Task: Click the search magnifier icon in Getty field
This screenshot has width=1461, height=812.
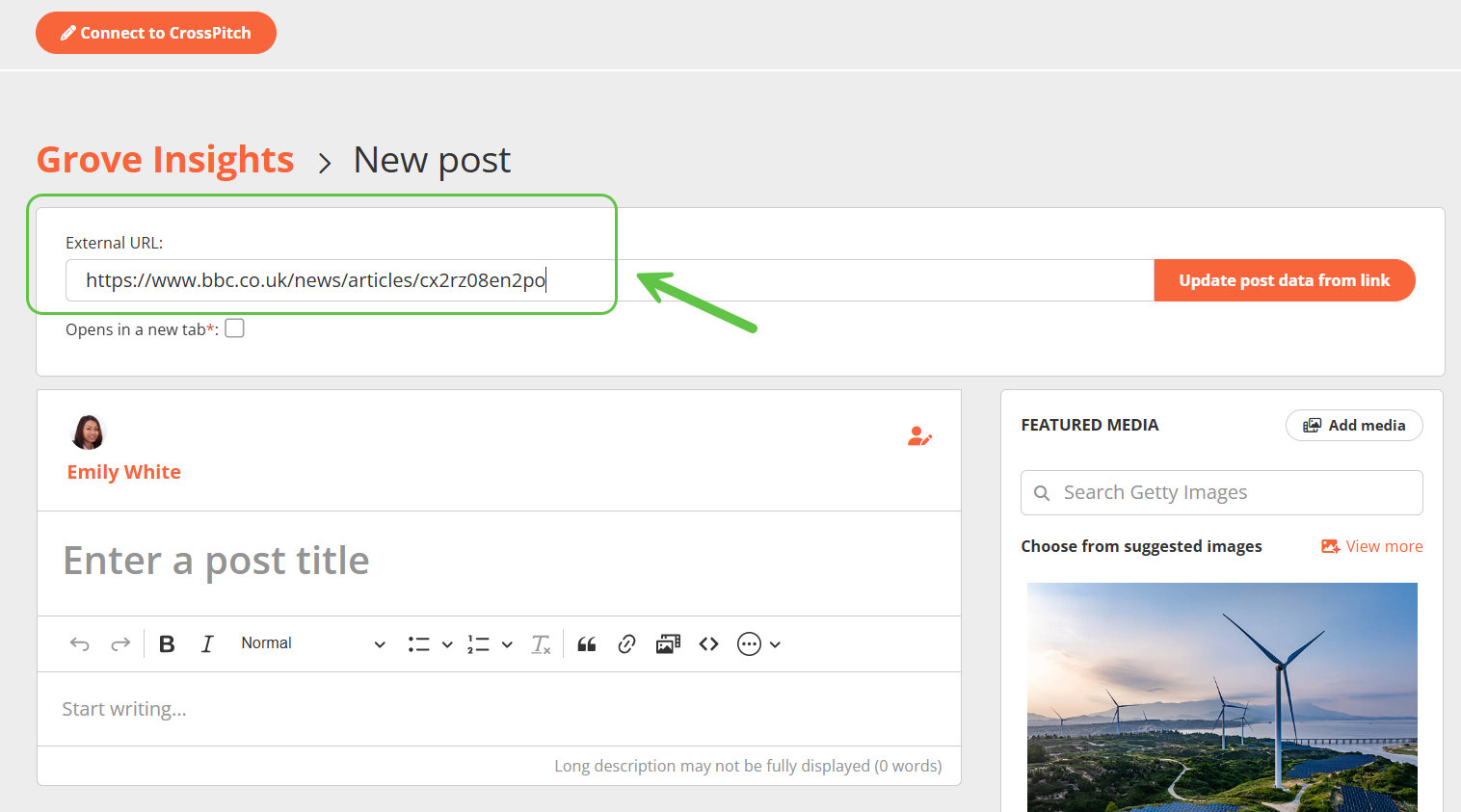Action: pyautogui.click(x=1042, y=493)
